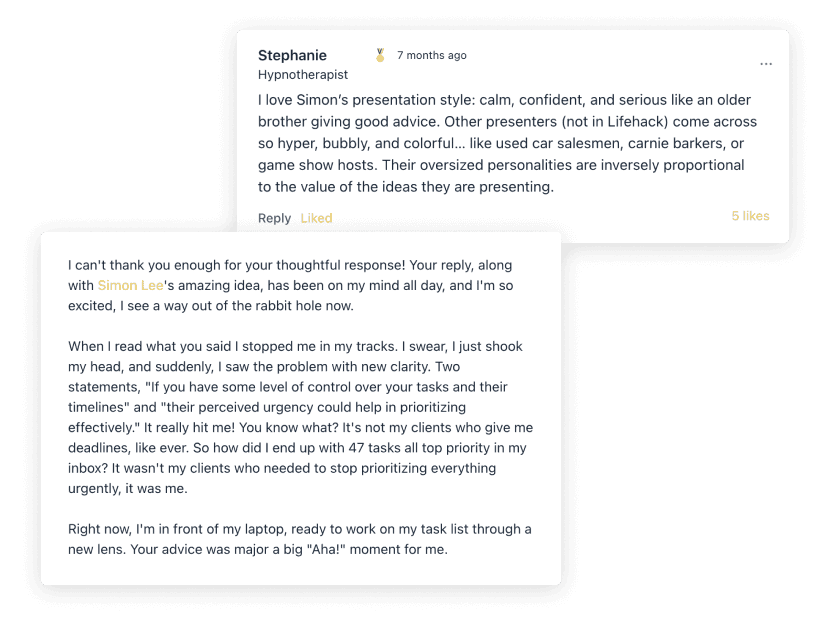
Task: Click the "way out of the rabbit hole" line
Action: pyautogui.click(x=250, y=306)
